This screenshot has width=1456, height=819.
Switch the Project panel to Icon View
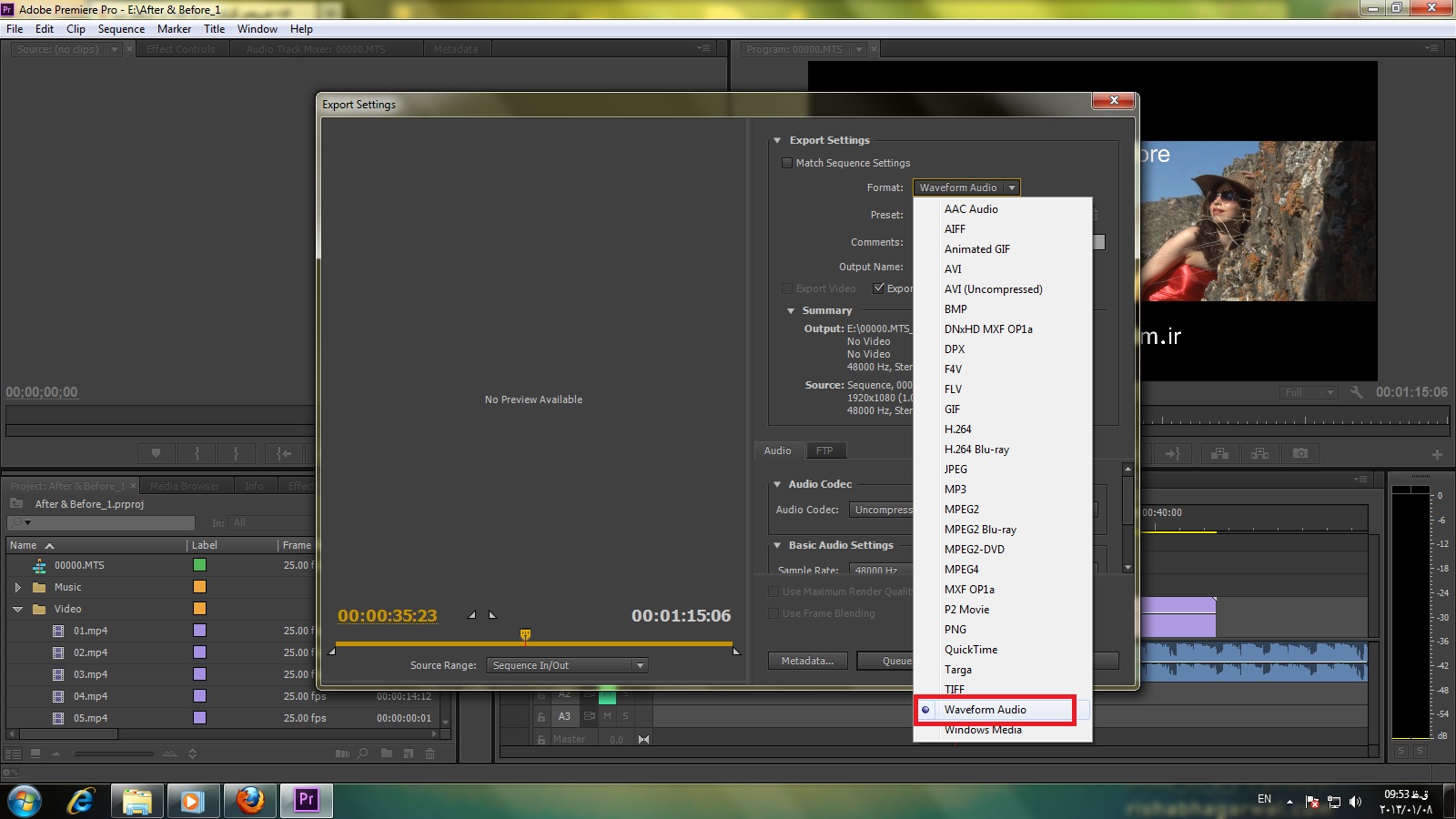pos(35,753)
